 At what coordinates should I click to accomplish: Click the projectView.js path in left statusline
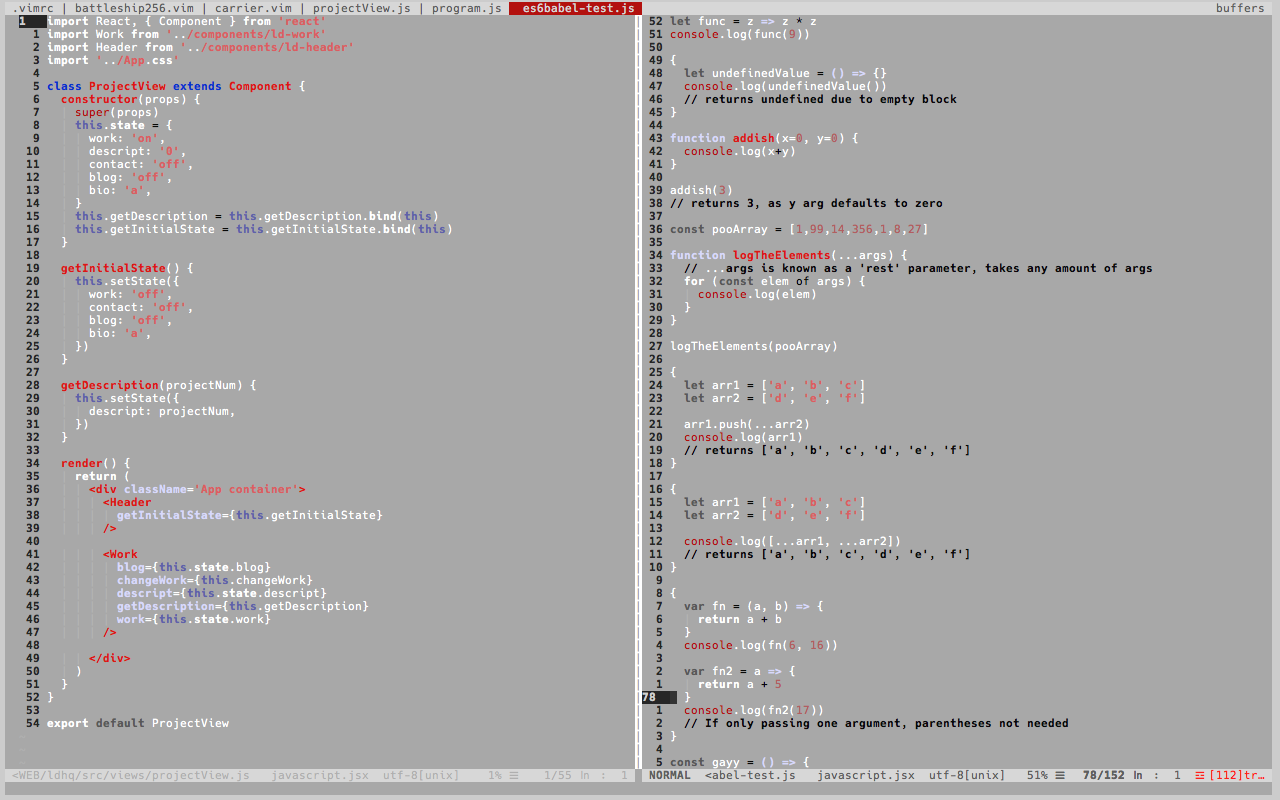(x=131, y=775)
